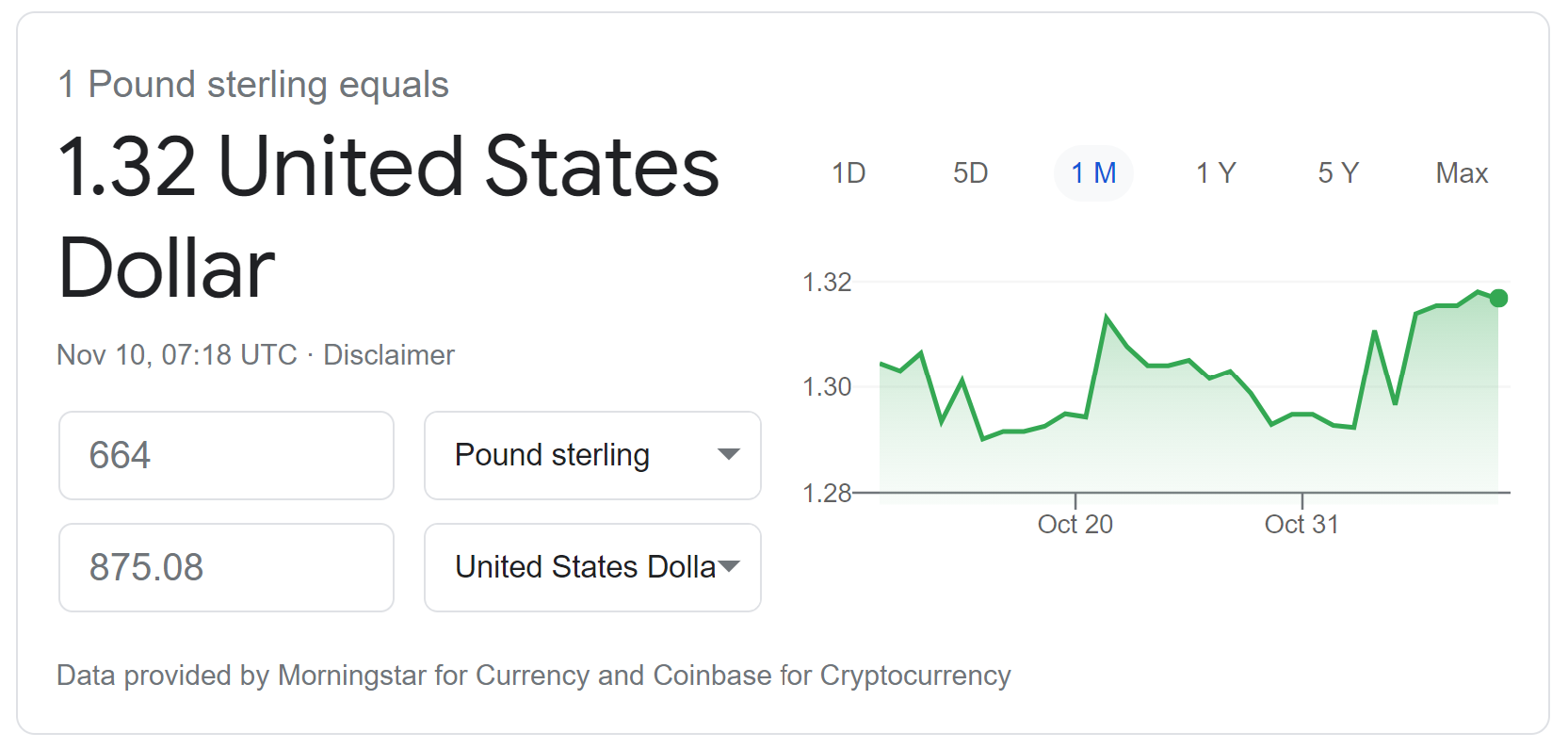Show the 1 Year exchange rate chart
The image size is (1568, 749).
[1215, 172]
